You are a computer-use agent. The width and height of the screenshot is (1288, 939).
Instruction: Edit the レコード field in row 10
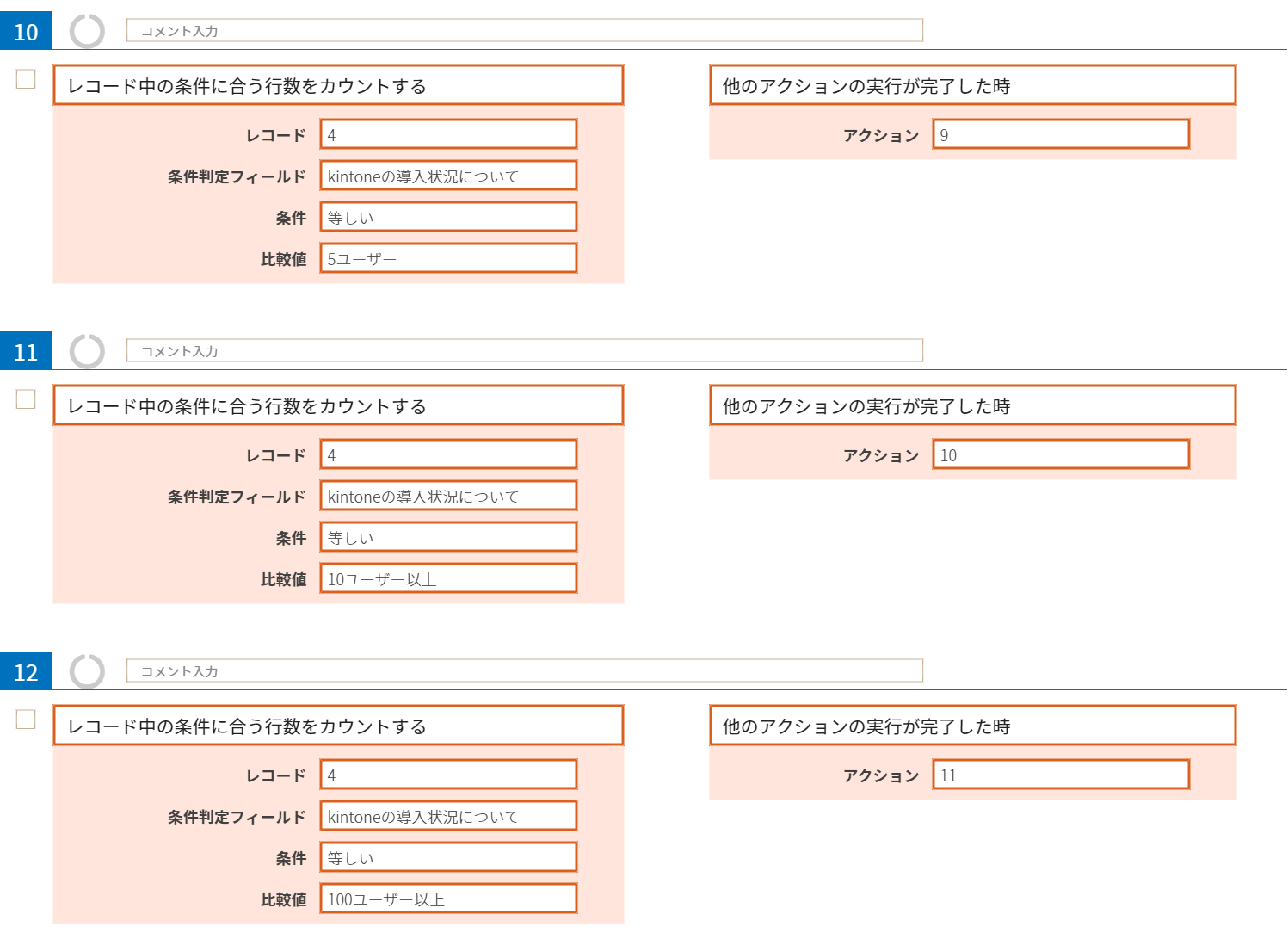point(448,134)
